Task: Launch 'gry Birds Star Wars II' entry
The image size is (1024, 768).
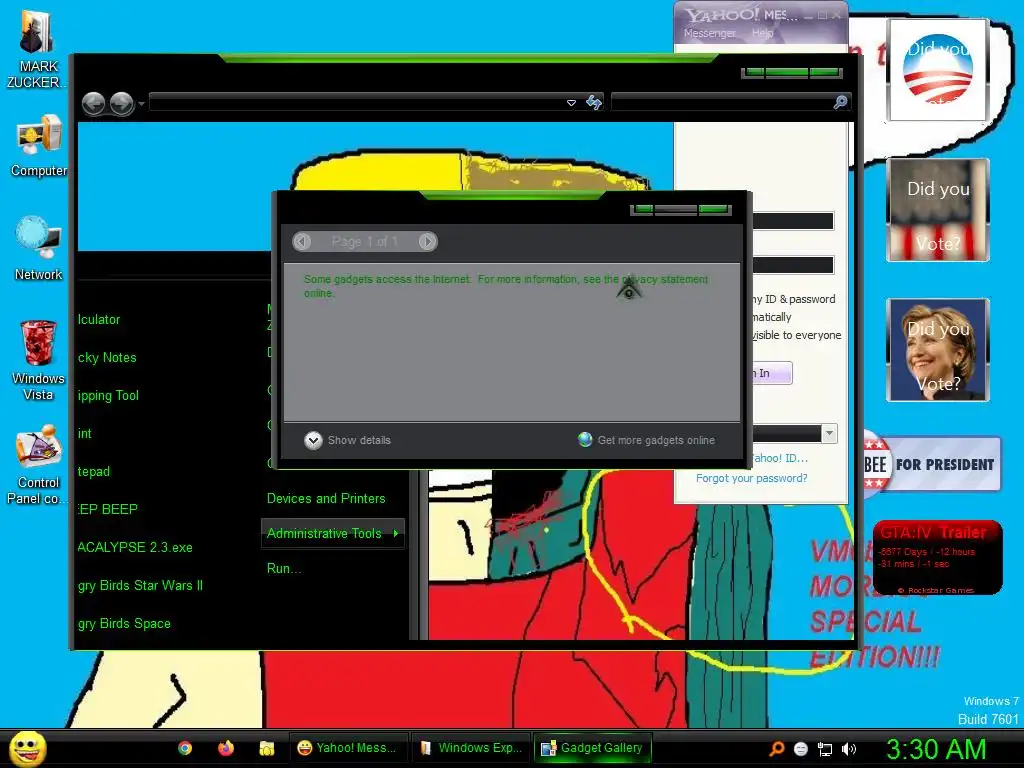Action: point(140,585)
